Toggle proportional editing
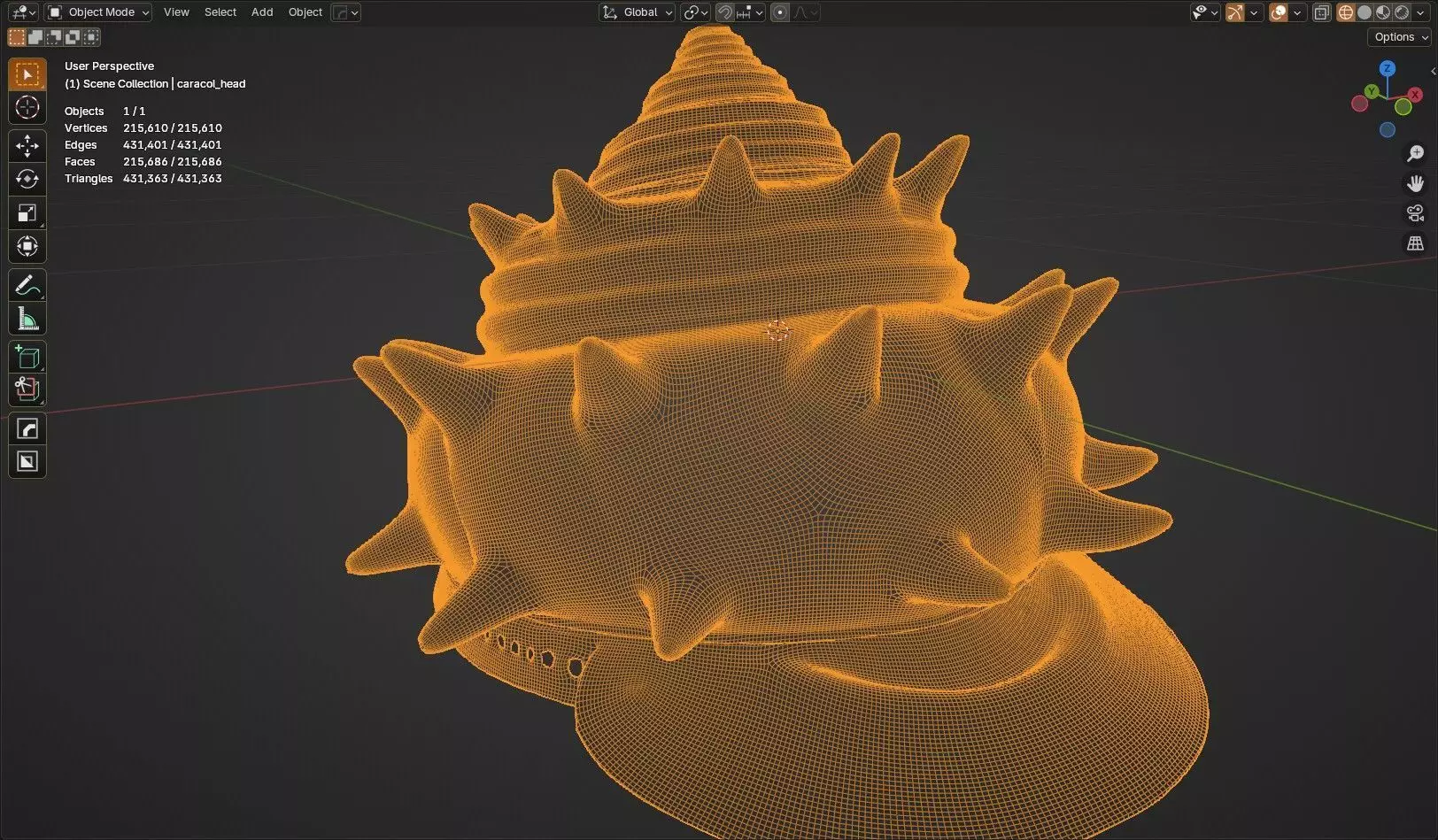 [x=780, y=12]
